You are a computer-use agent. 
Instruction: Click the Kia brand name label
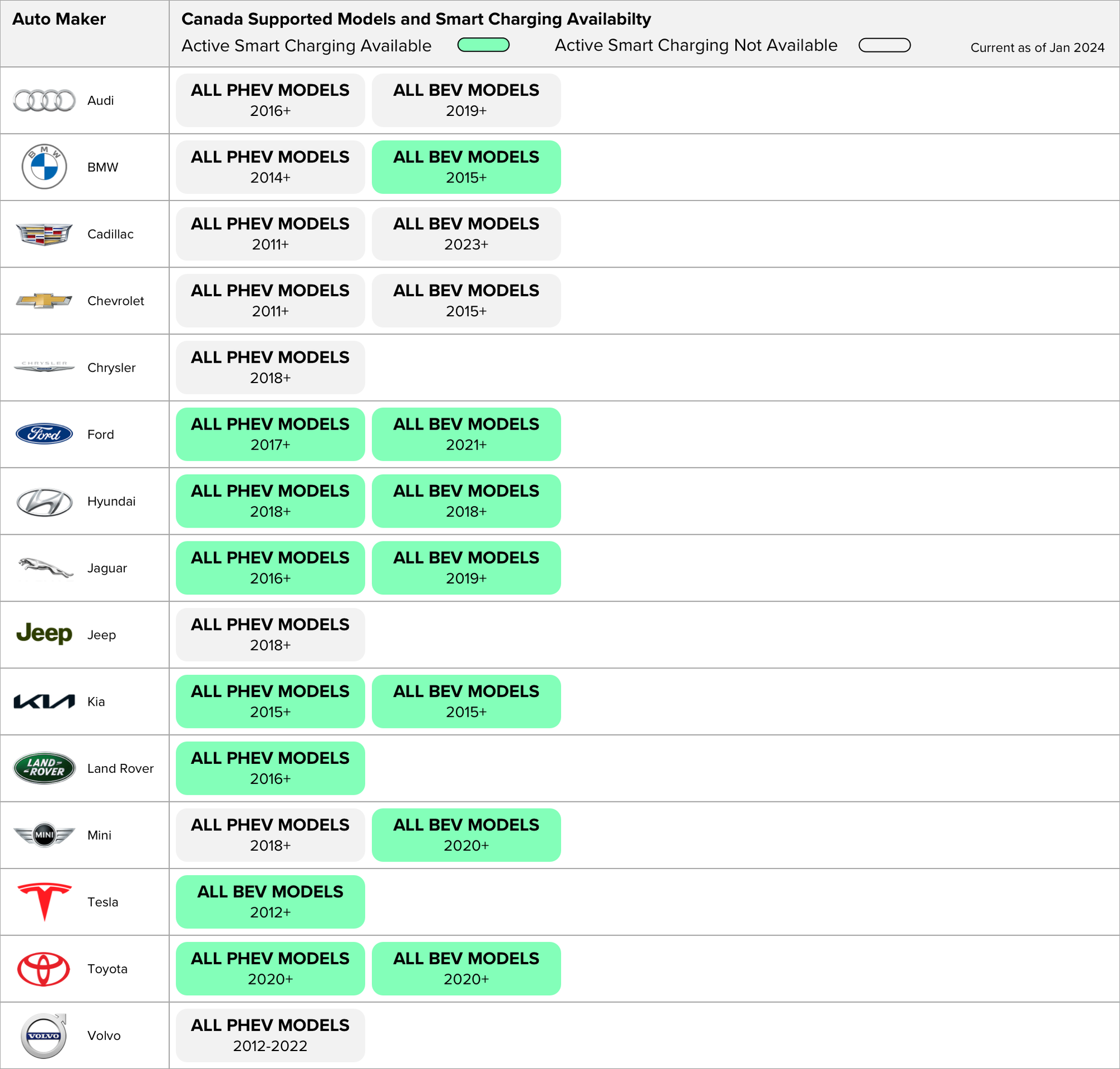96,702
